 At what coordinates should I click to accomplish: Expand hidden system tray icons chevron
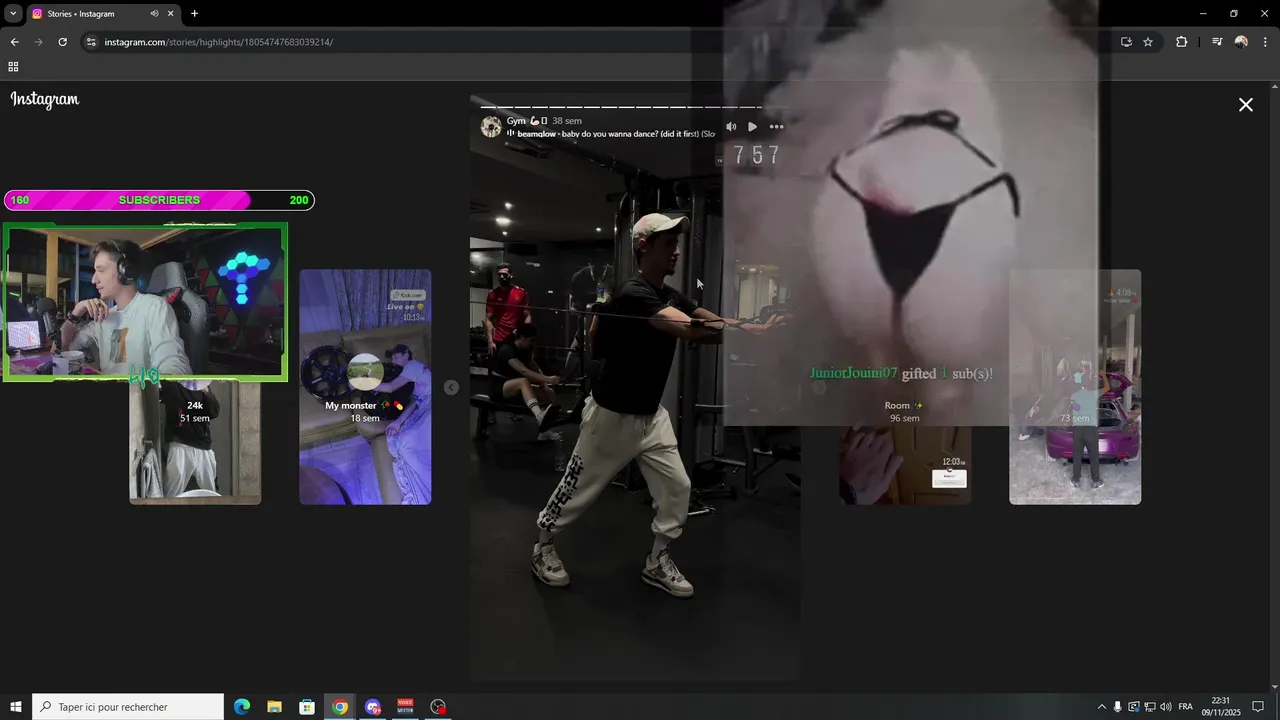point(1101,707)
